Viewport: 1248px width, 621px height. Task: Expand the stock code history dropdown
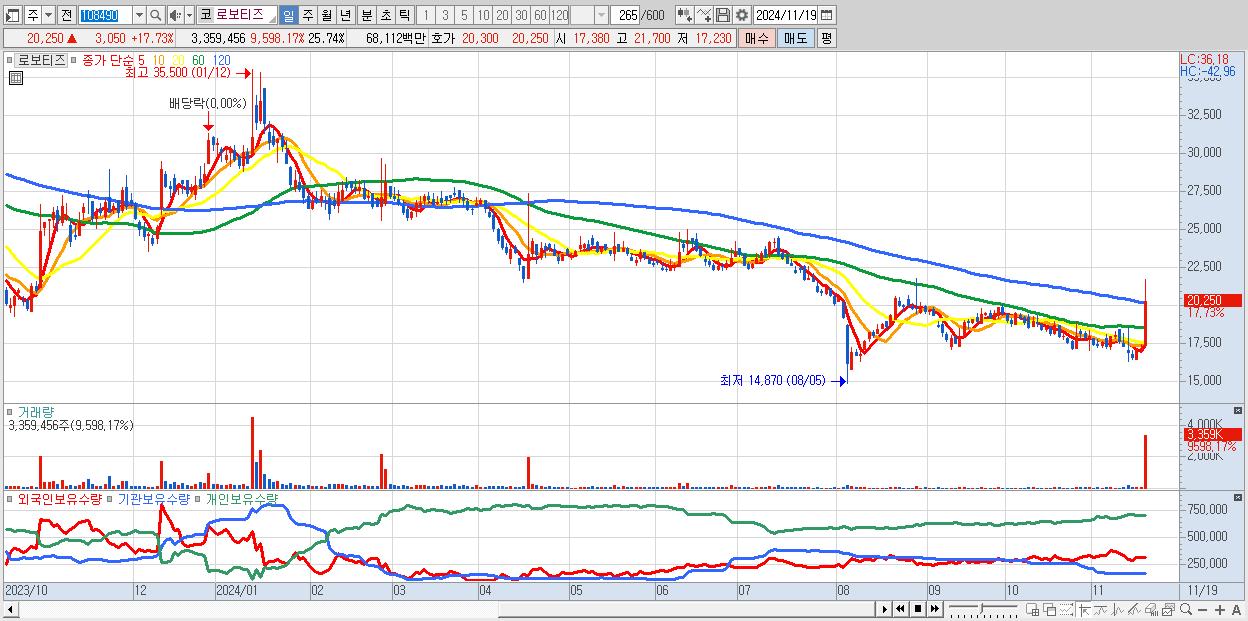[139, 15]
